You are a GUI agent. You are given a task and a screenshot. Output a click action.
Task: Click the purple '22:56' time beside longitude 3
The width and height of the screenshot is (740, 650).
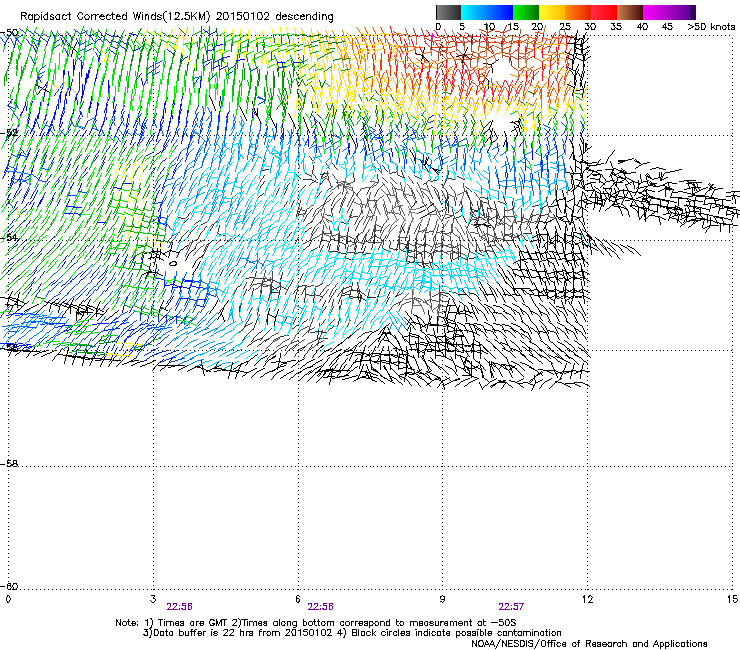[x=179, y=607]
